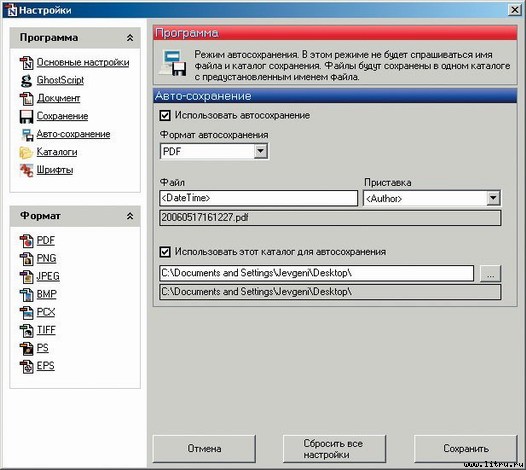Viewport: 526px width, 470px height.
Task: Select the Шрифты fonts icon
Action: (x=26, y=170)
